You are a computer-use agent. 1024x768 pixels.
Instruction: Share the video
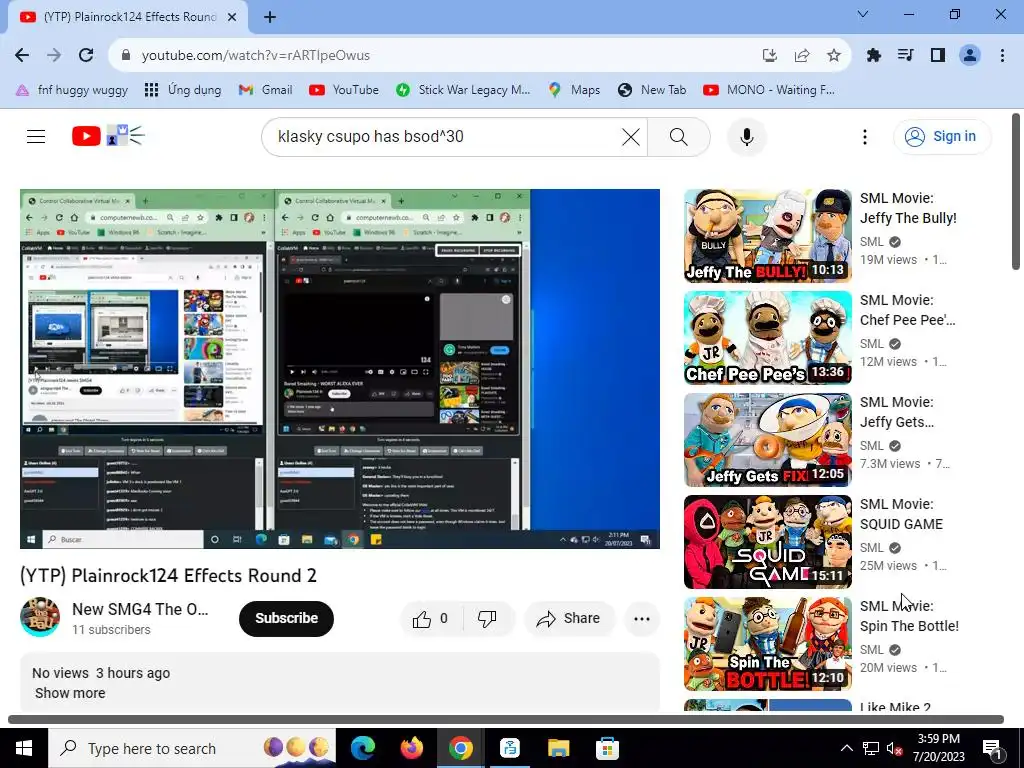(x=569, y=618)
